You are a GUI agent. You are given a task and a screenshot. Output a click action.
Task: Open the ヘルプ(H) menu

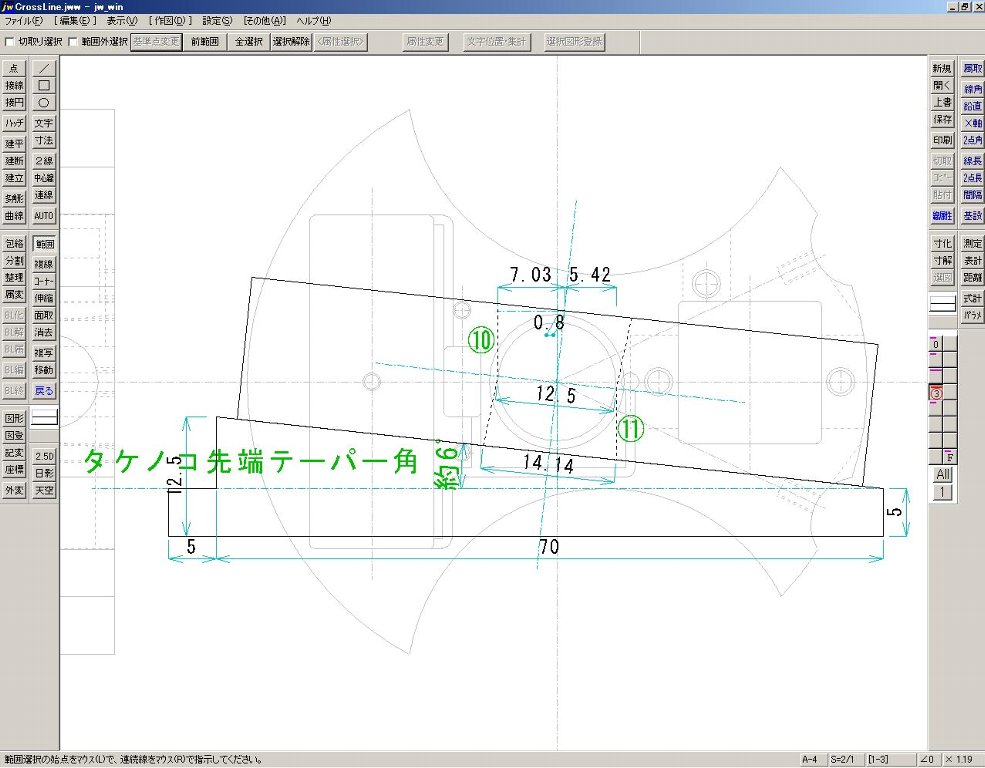click(313, 21)
